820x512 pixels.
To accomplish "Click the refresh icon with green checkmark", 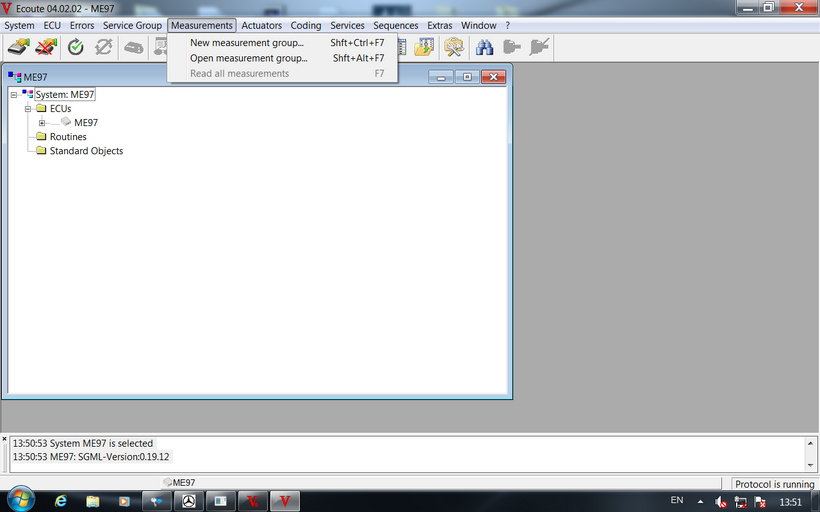I will pyautogui.click(x=76, y=47).
